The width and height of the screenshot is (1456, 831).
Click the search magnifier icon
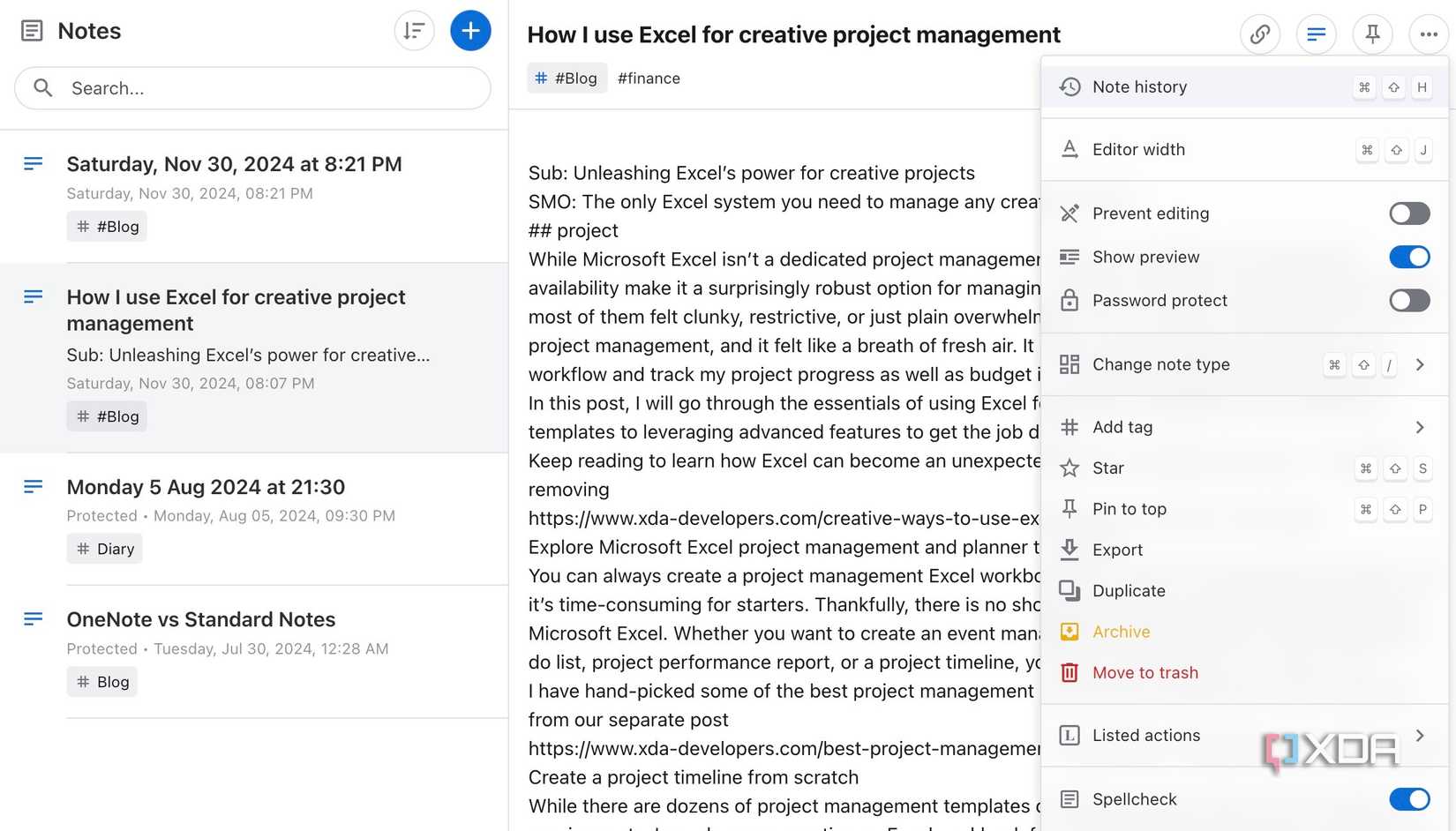coord(43,87)
